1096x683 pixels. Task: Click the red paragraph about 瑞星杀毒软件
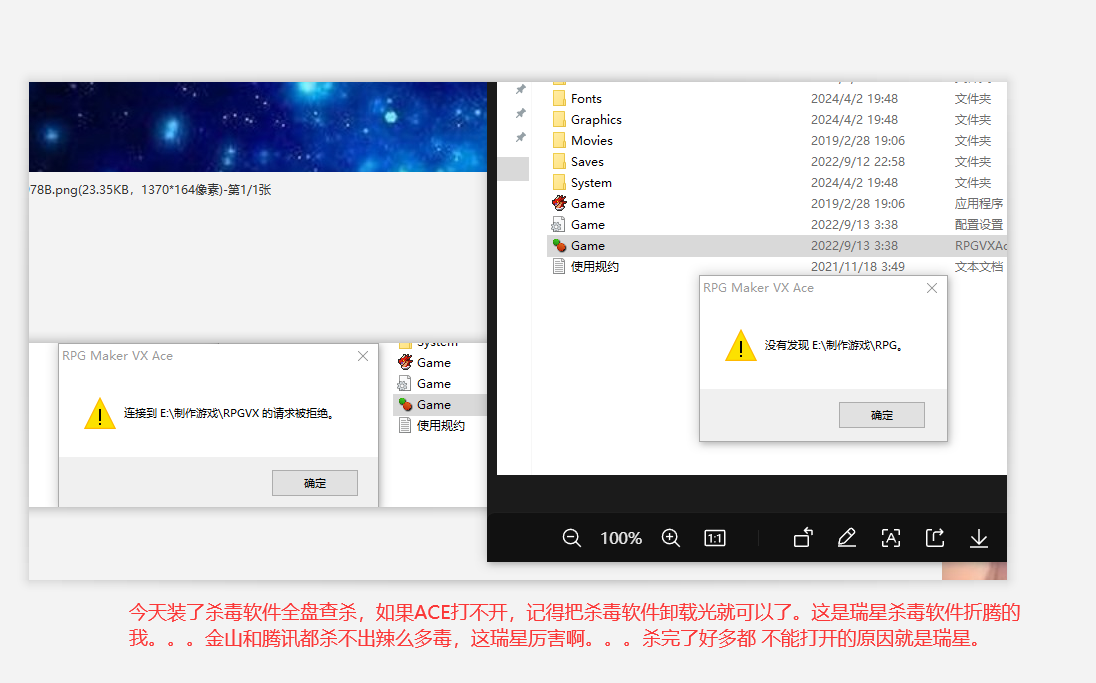[x=574, y=625]
